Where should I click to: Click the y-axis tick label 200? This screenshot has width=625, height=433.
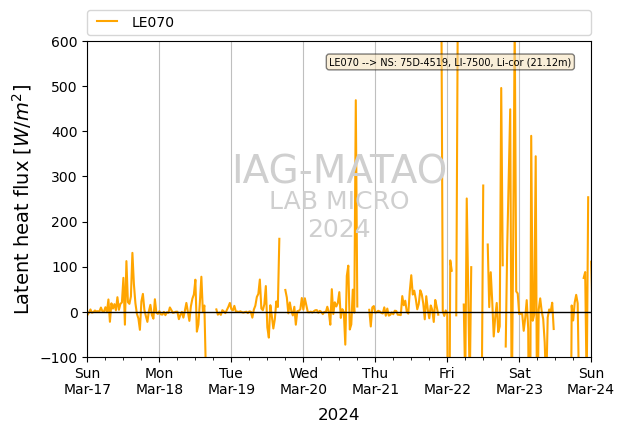point(64,222)
